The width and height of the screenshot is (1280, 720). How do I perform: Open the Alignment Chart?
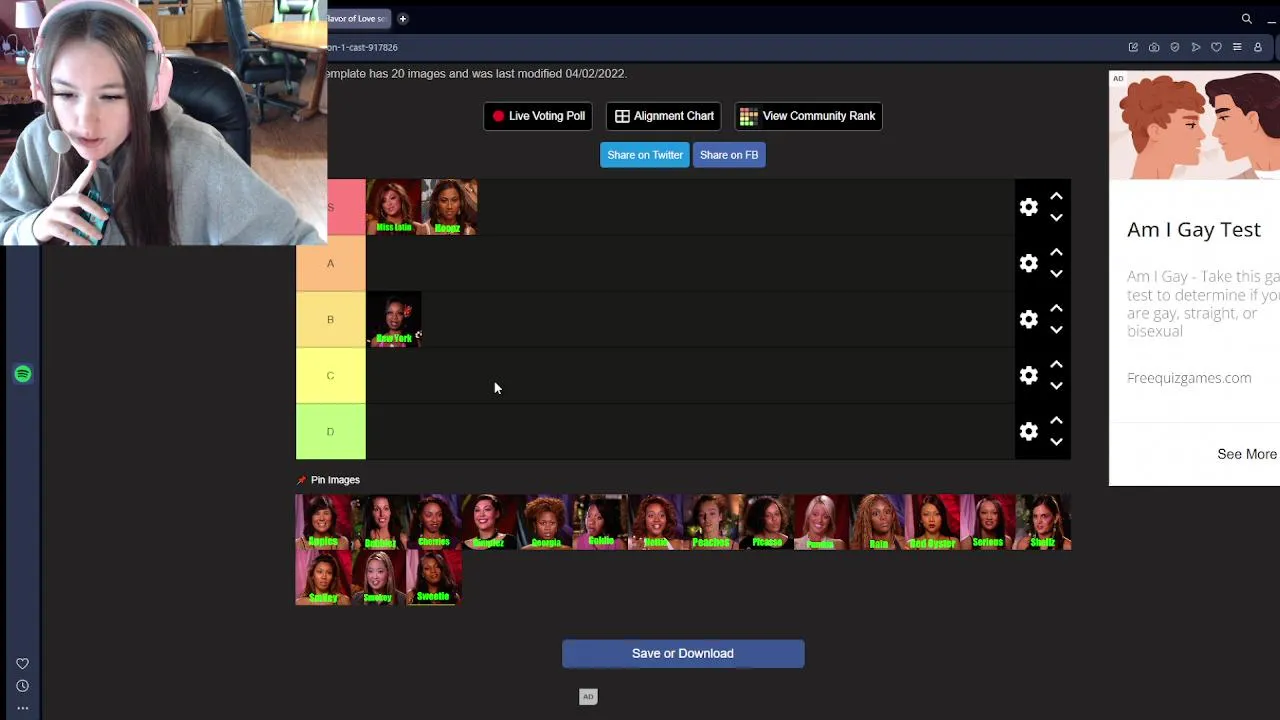[x=664, y=116]
